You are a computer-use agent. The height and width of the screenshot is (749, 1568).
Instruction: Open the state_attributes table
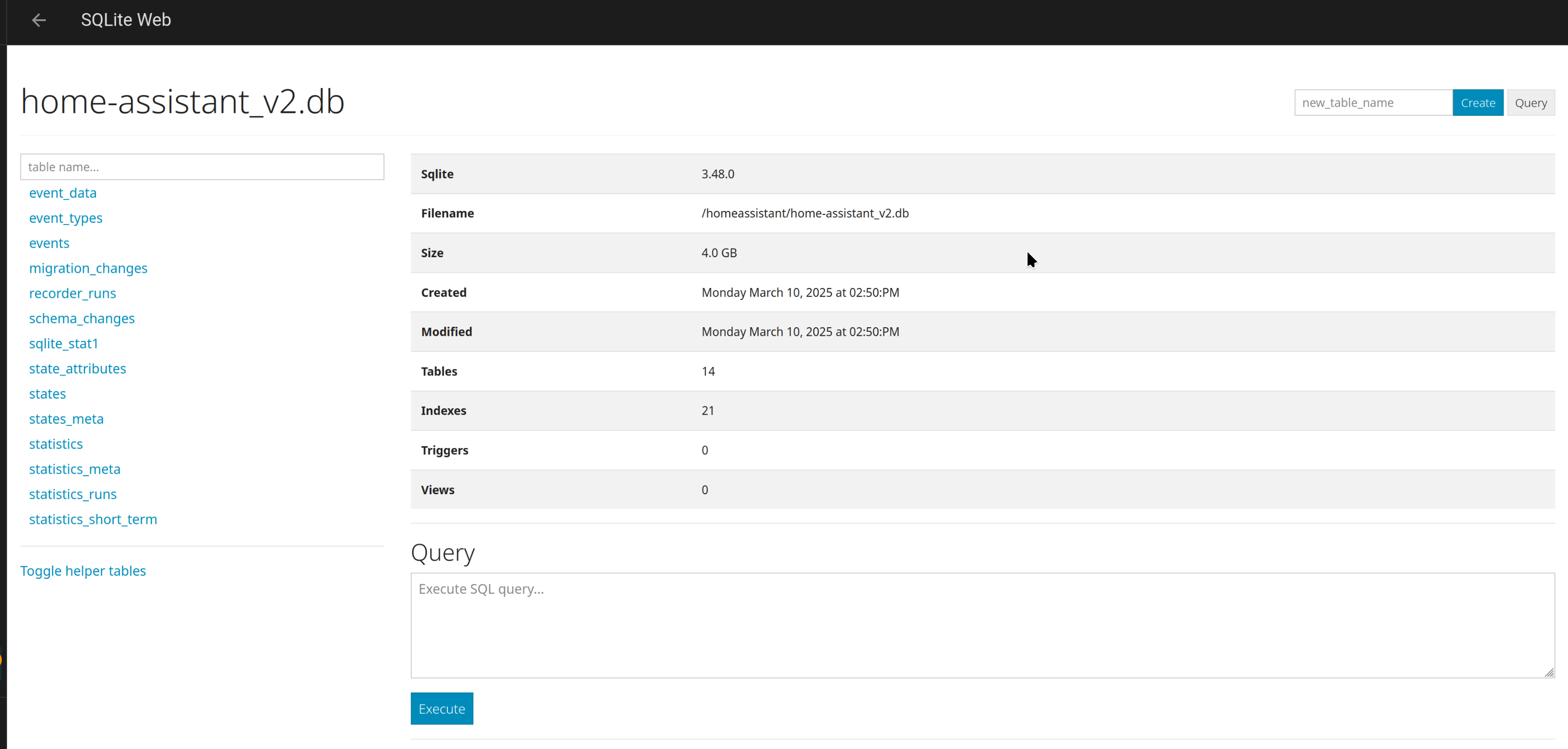pos(78,368)
